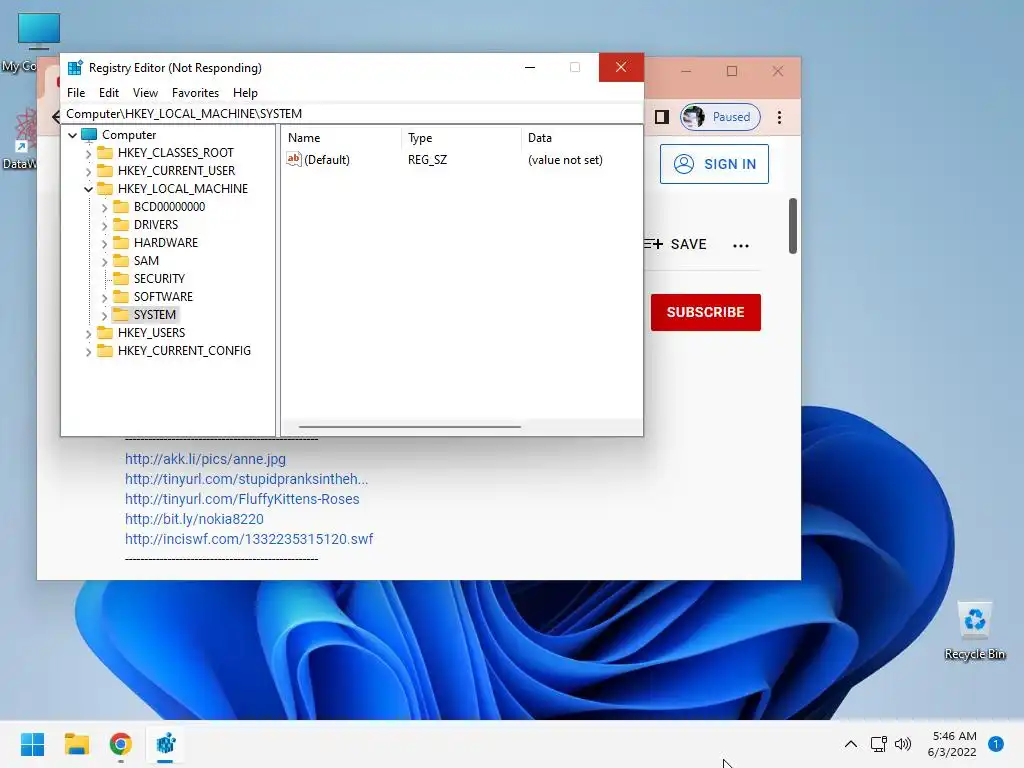Select HKEY_CURRENT_USER in the tree
The width and height of the screenshot is (1024, 768).
pos(176,170)
